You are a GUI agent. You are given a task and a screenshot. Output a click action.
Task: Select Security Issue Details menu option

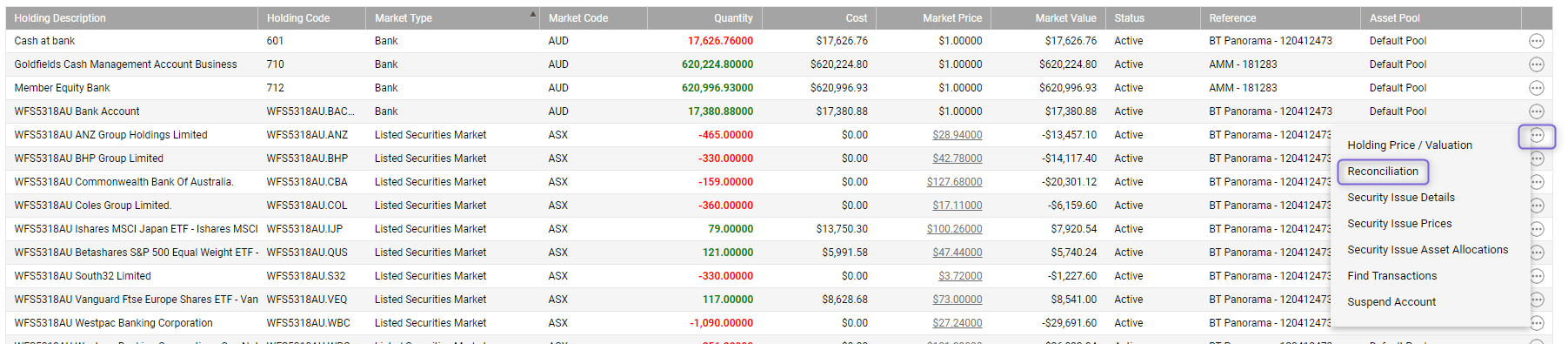click(1400, 198)
